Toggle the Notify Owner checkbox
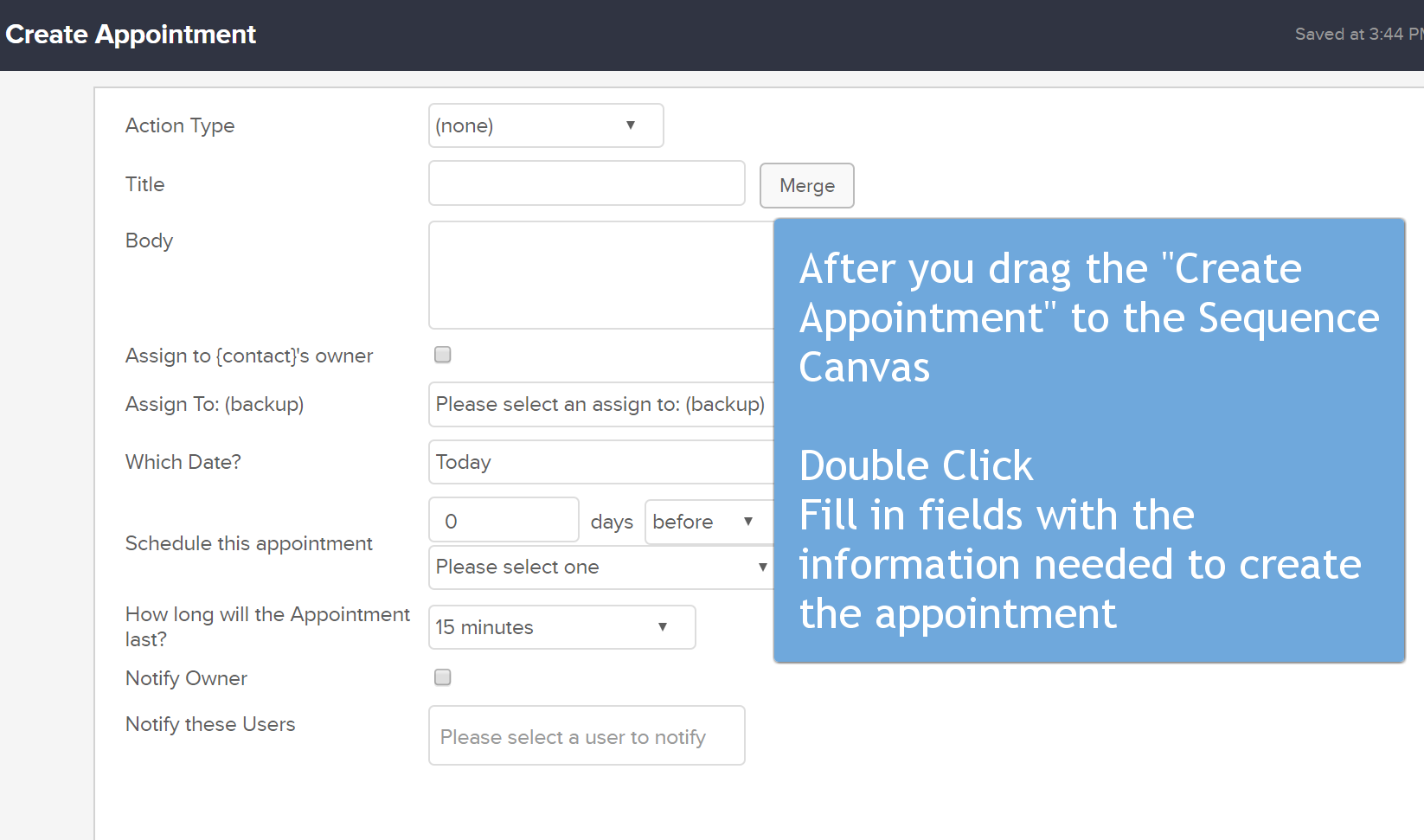The height and width of the screenshot is (840, 1424). [x=443, y=677]
